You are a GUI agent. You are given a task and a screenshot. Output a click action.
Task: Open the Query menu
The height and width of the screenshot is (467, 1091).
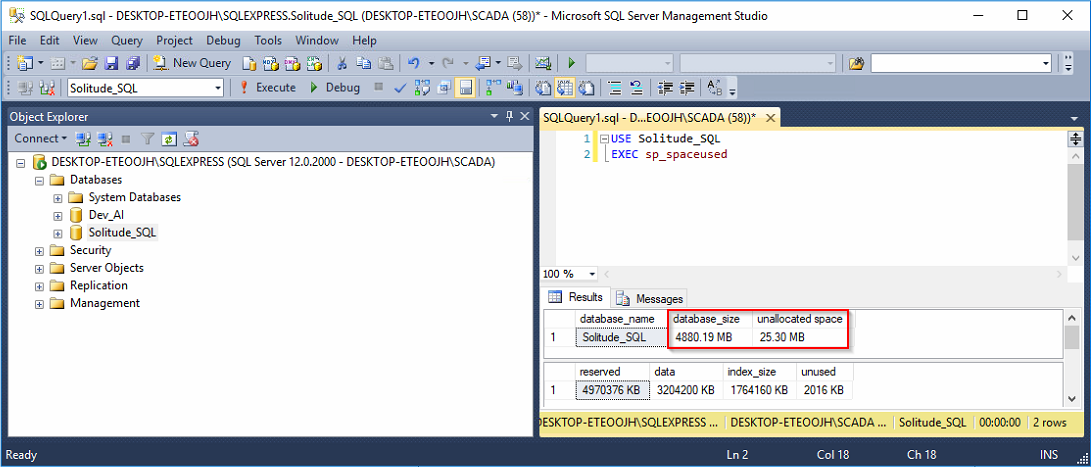pos(127,41)
